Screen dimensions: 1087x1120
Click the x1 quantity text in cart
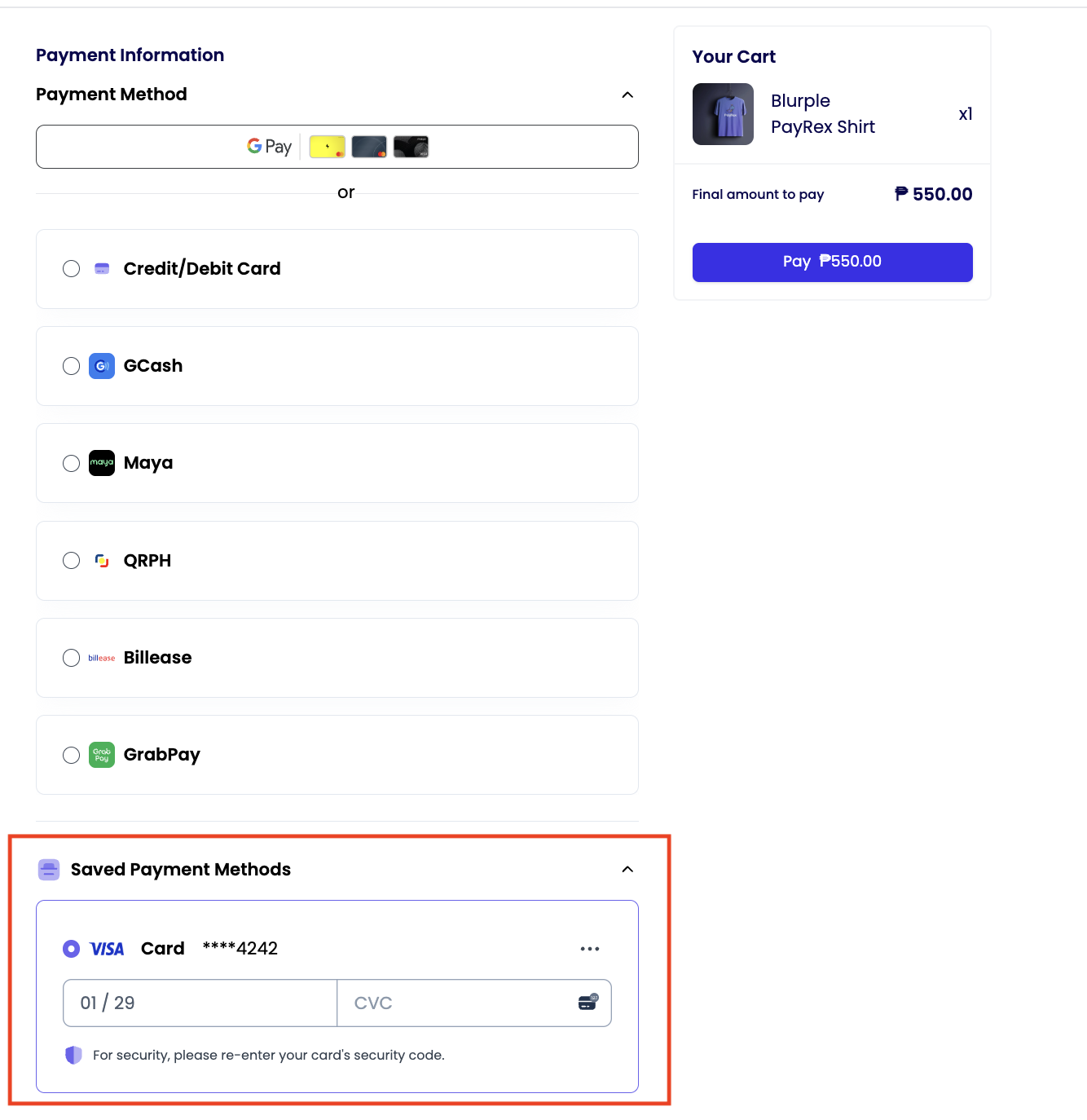(x=966, y=114)
